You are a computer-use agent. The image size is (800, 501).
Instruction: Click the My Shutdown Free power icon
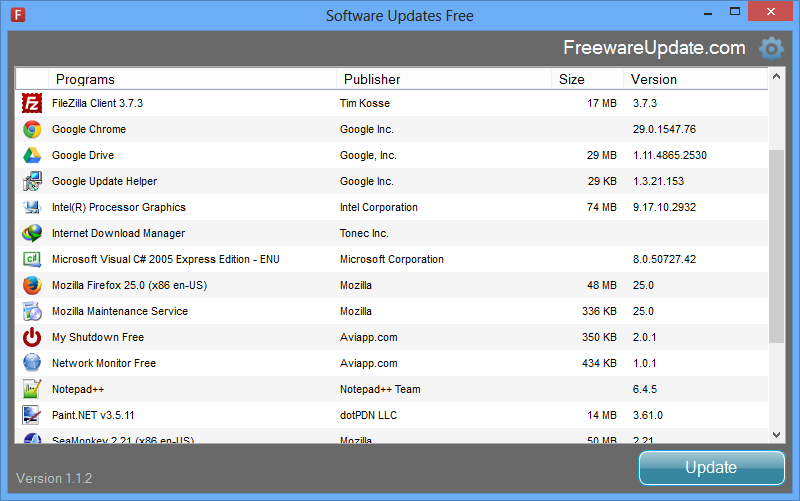(32, 337)
